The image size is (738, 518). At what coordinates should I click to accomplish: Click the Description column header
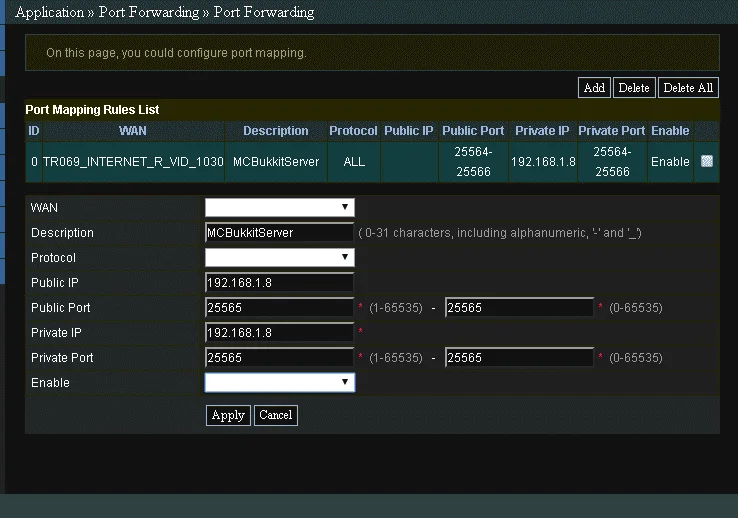[x=276, y=131]
